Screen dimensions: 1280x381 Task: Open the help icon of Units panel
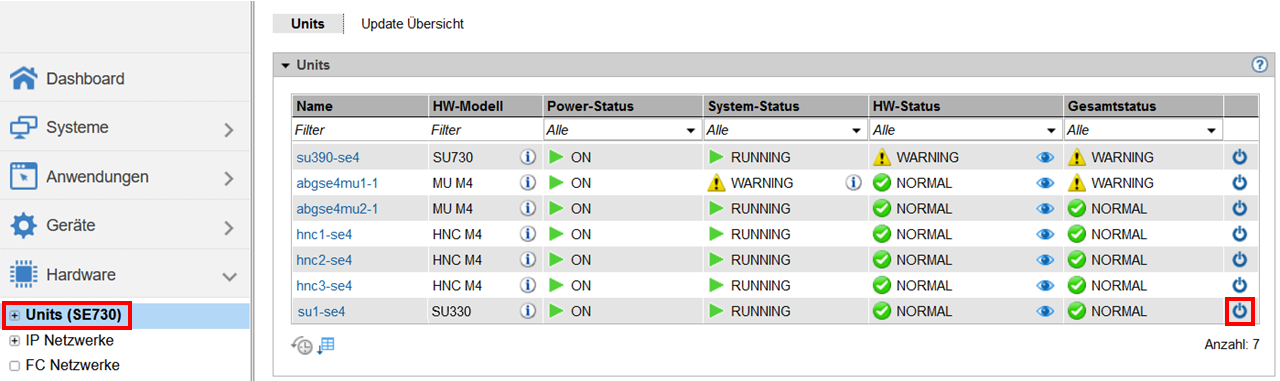pos(1260,64)
